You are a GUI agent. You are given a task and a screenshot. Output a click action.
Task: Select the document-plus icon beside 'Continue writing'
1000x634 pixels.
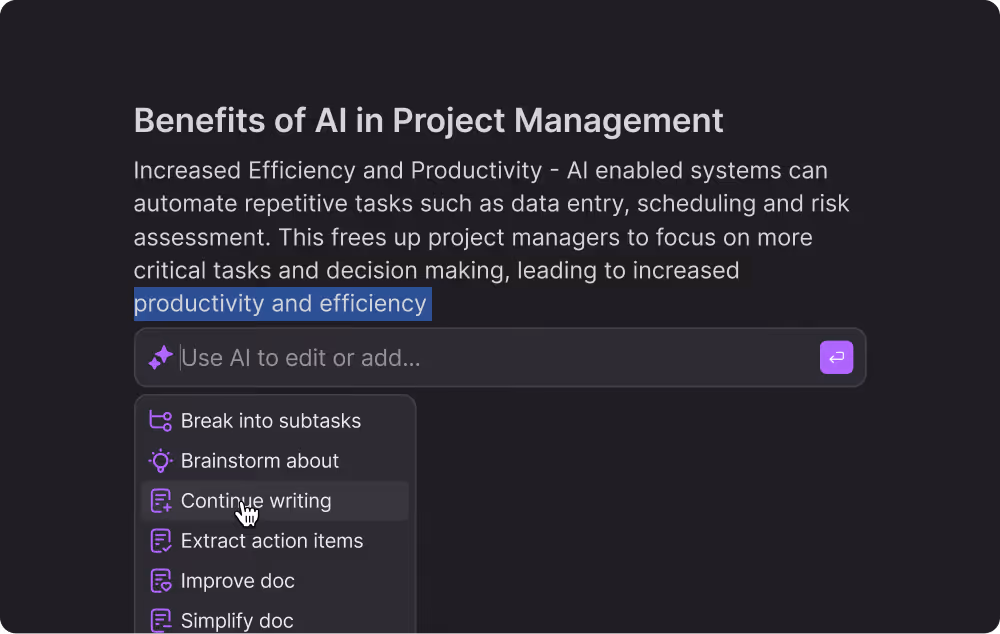pyautogui.click(x=160, y=500)
